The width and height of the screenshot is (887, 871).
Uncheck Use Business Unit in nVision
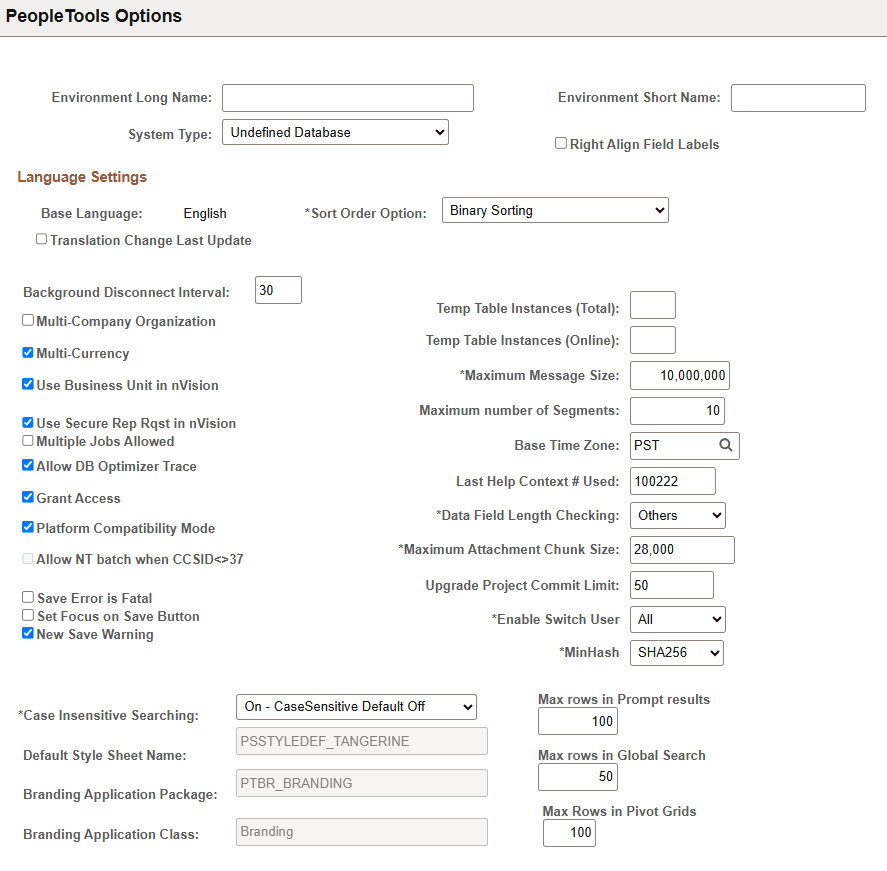click(x=28, y=383)
